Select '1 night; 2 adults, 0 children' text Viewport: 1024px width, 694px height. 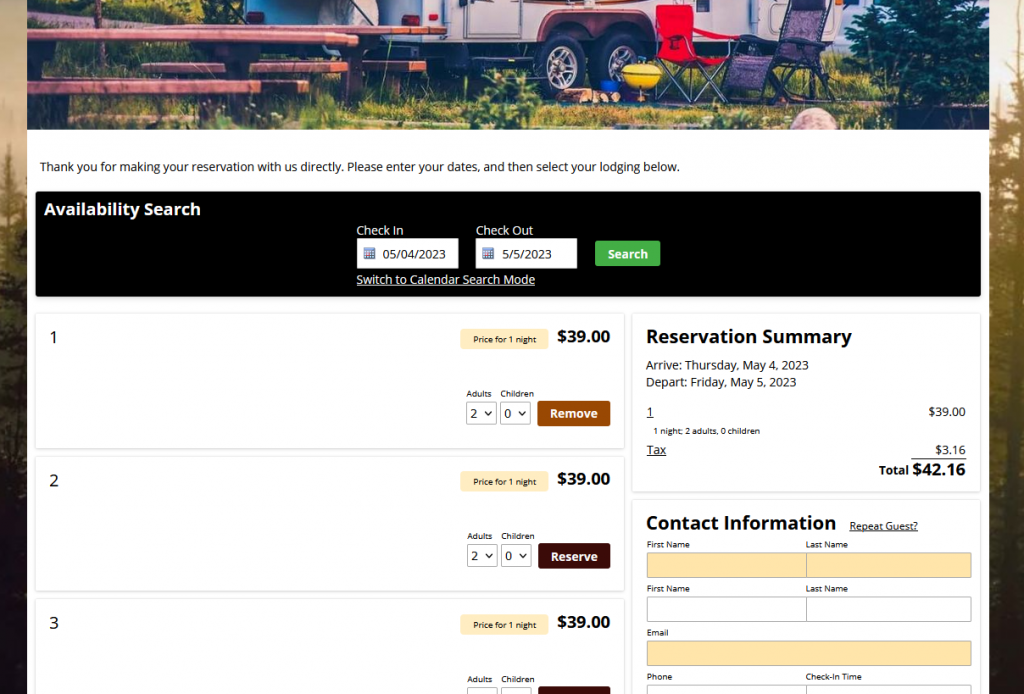[x=706, y=431]
